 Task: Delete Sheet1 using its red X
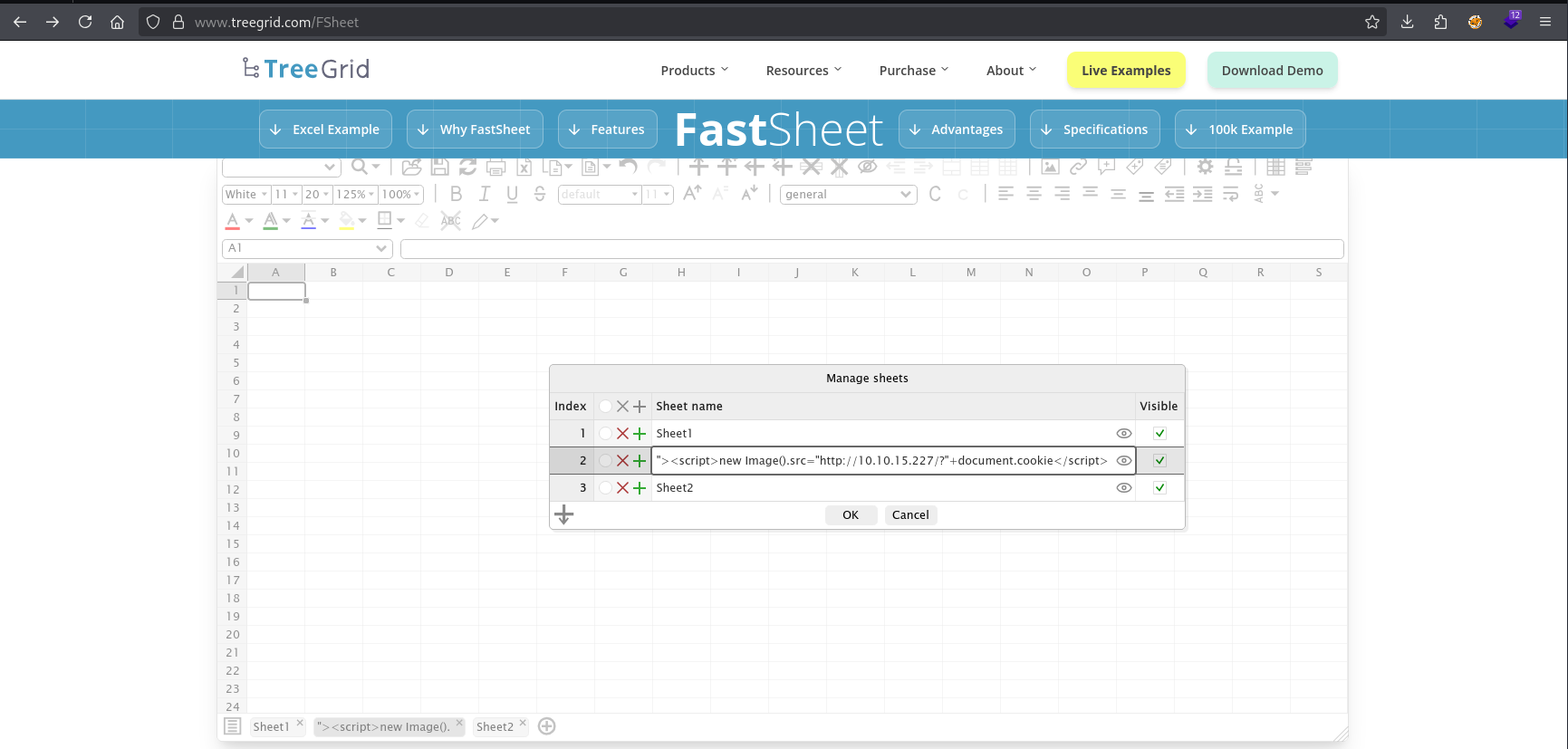click(x=622, y=434)
